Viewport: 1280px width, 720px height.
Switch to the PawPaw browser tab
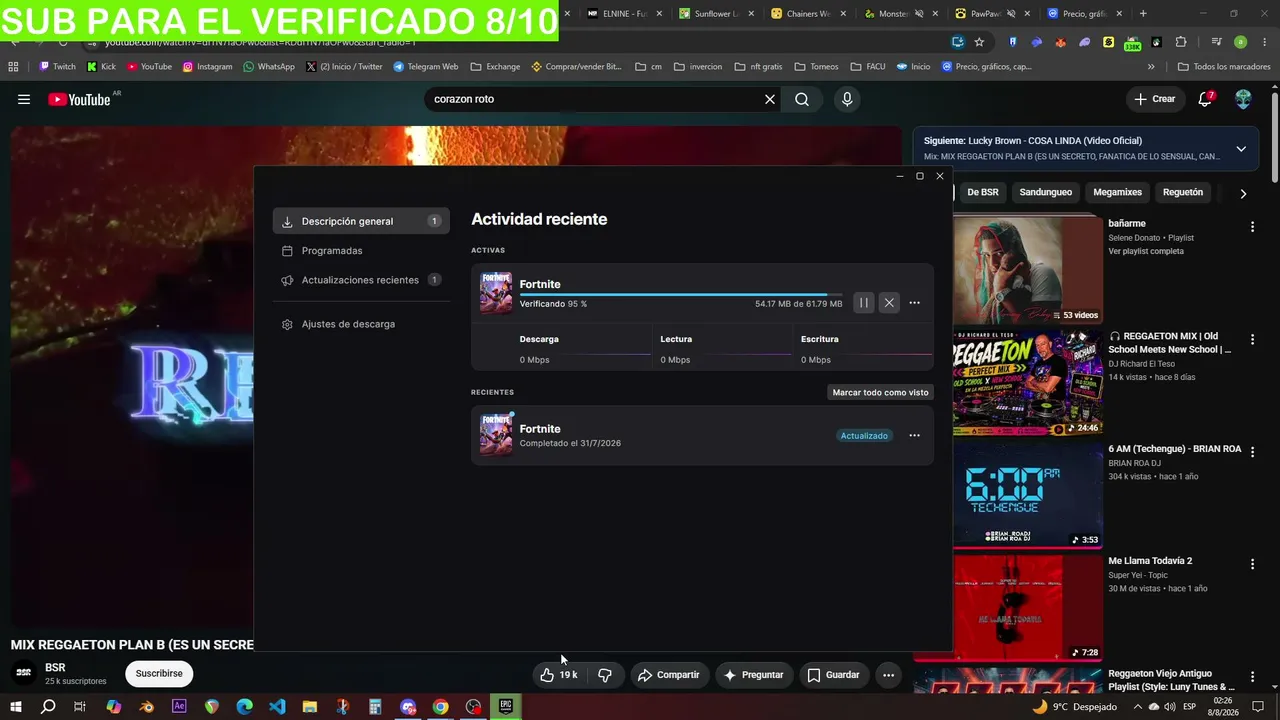pos(989,14)
